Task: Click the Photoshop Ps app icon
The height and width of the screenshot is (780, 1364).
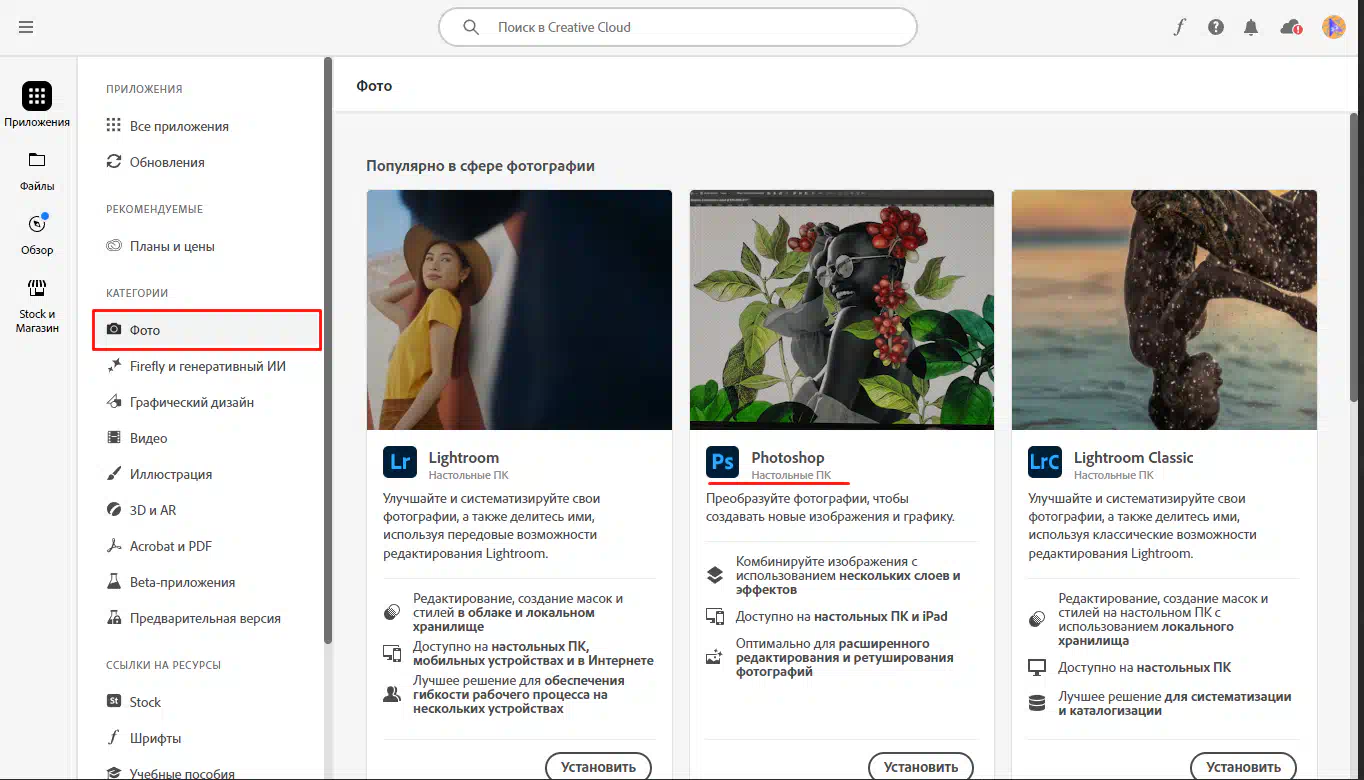Action: (723, 462)
